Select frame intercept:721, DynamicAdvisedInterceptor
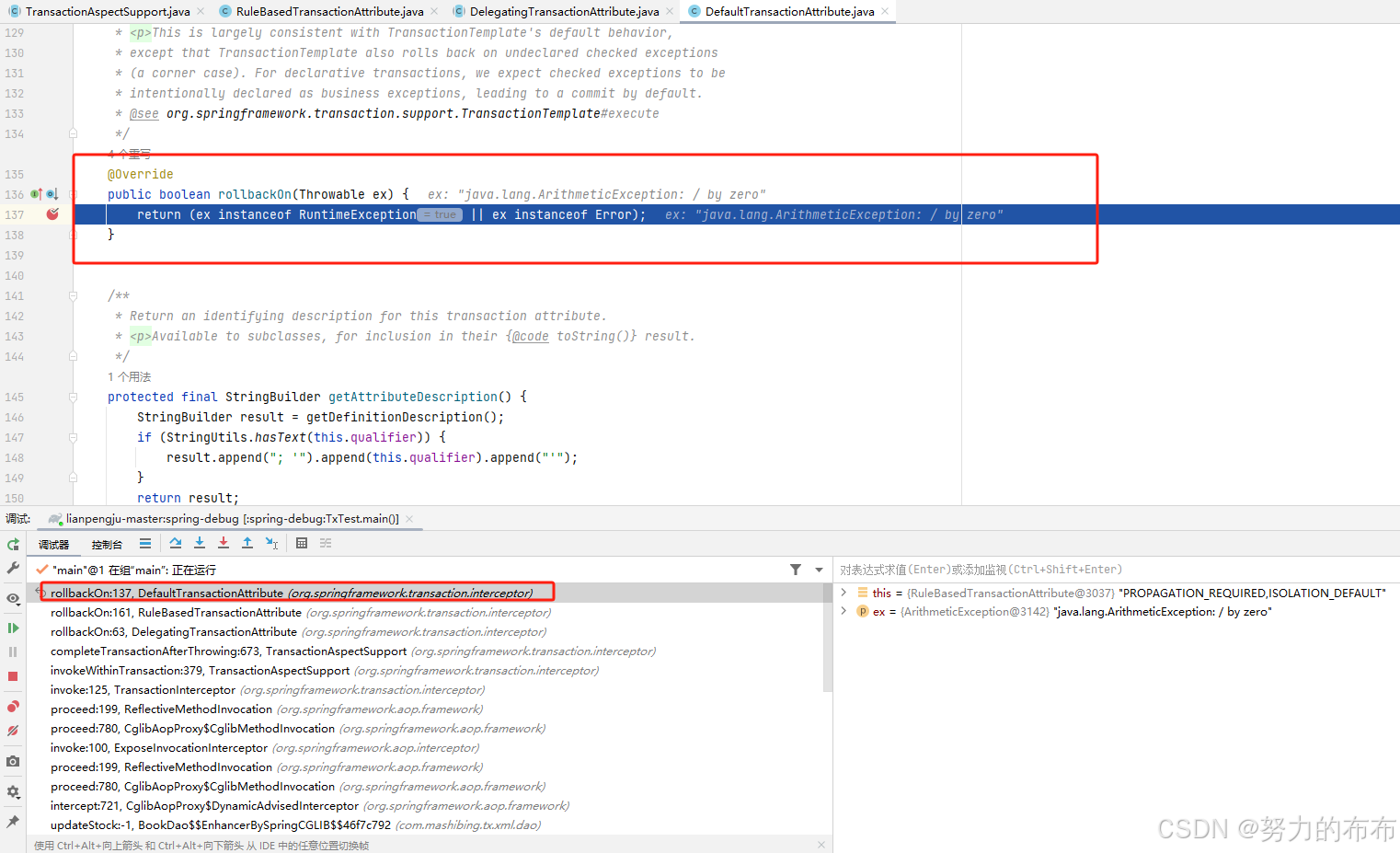 pyautogui.click(x=430, y=805)
